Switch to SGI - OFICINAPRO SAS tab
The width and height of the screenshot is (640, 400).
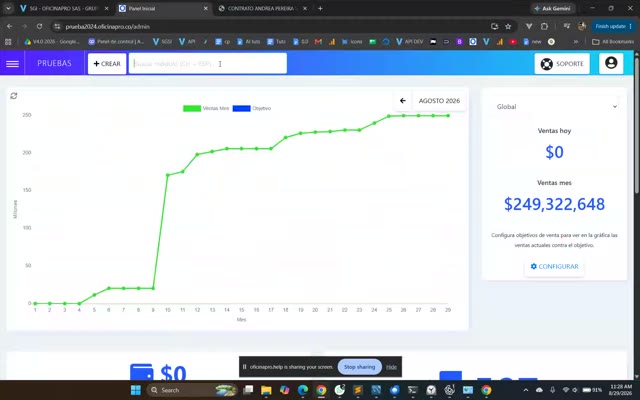click(64, 8)
